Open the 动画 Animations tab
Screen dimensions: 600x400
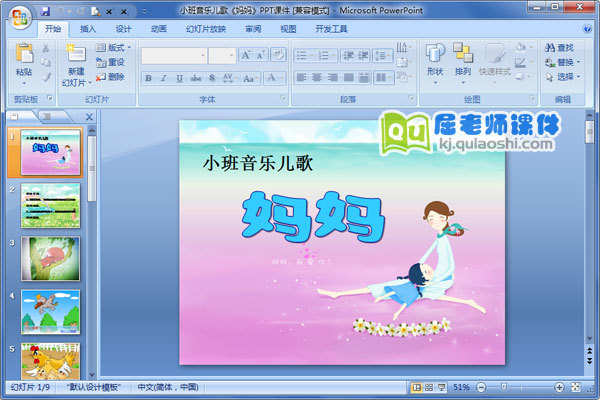(x=159, y=29)
